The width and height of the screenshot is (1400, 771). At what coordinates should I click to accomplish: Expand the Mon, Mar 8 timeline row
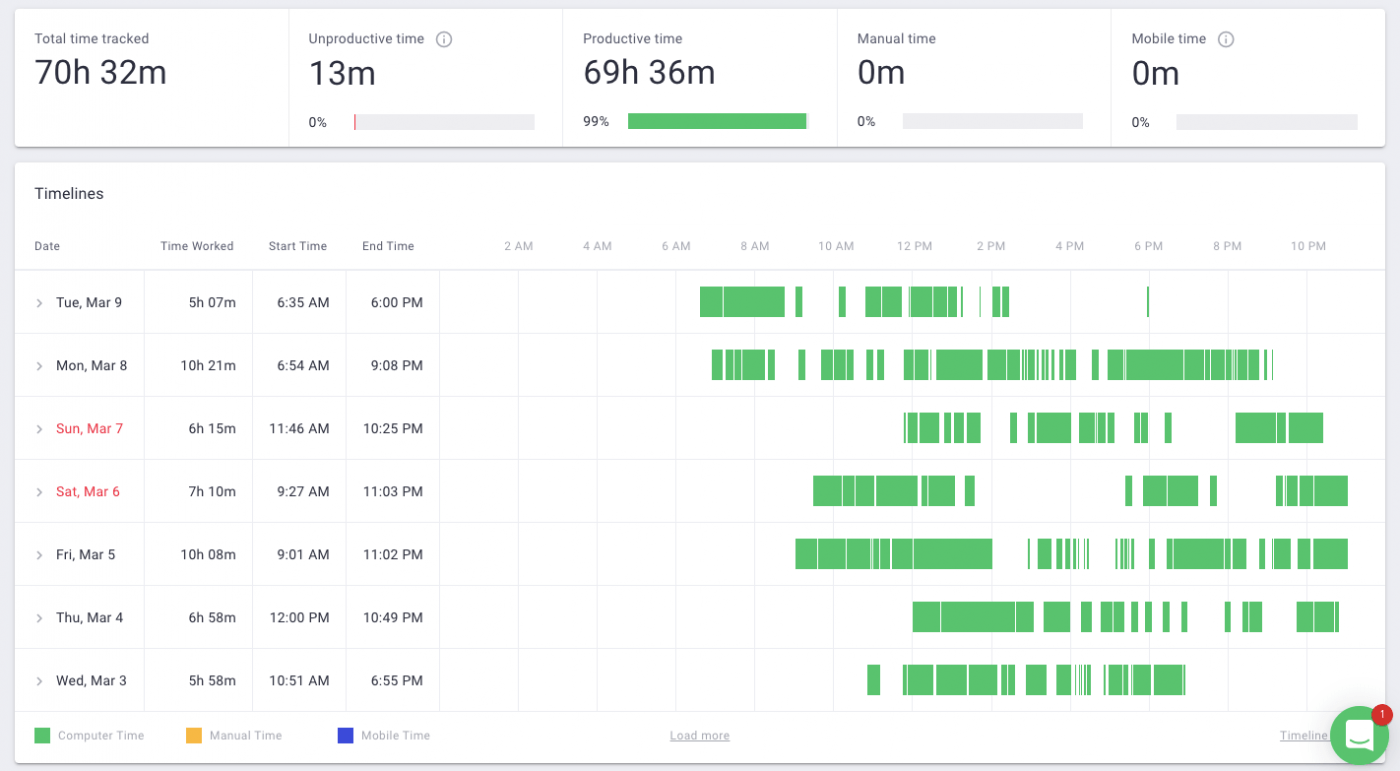click(40, 366)
